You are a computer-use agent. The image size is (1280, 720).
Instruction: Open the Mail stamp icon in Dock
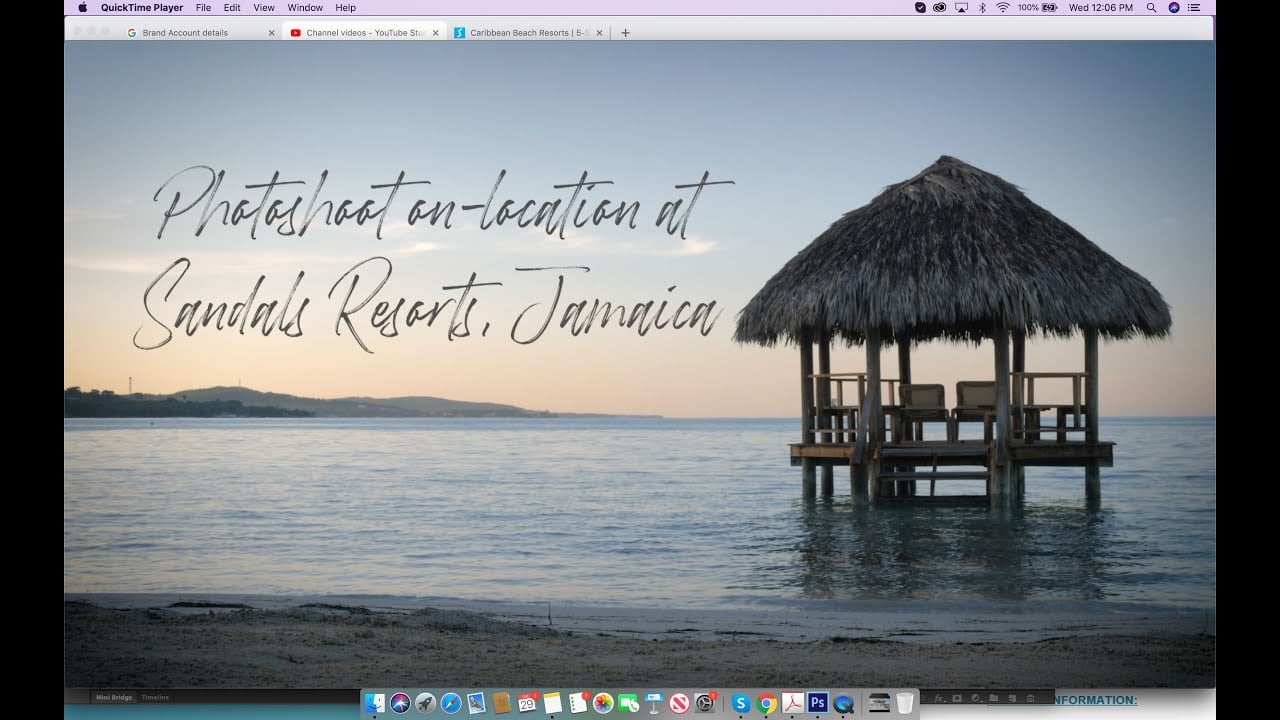[476, 703]
